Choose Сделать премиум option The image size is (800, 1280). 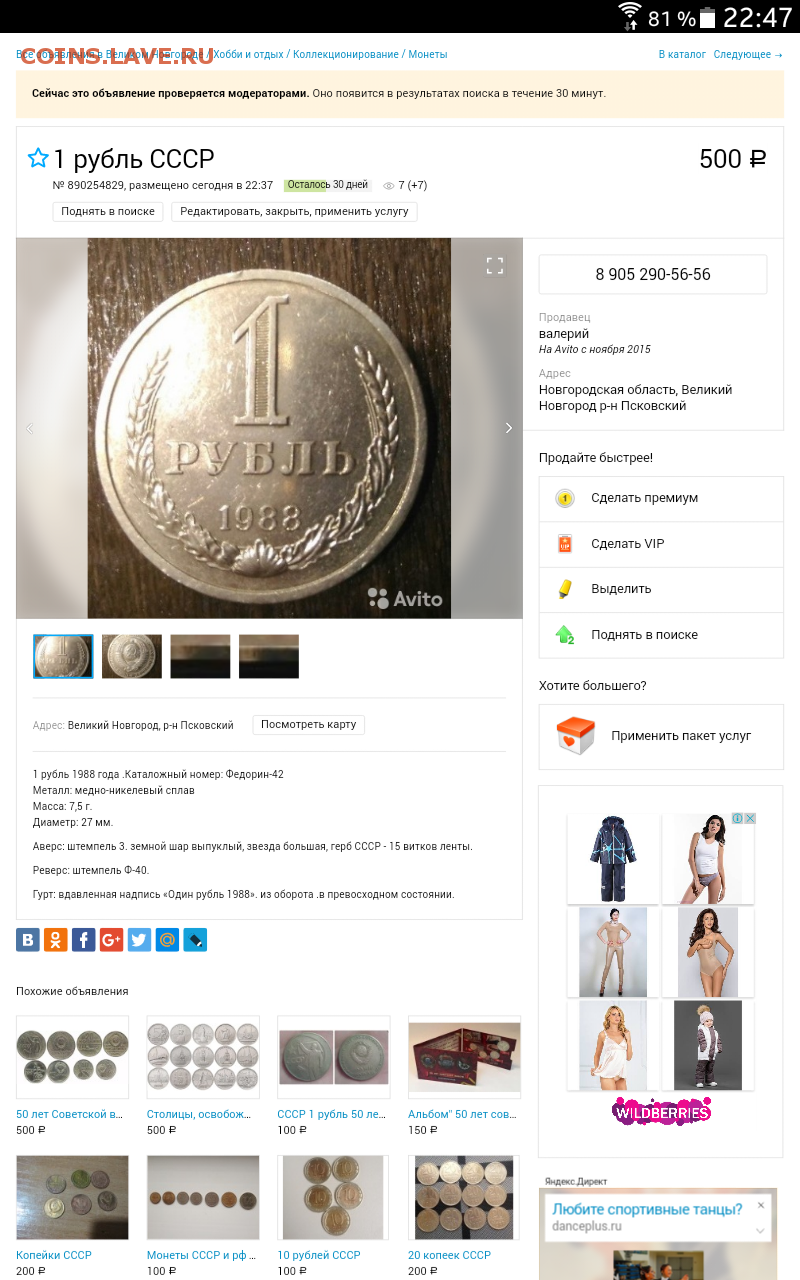tap(661, 498)
